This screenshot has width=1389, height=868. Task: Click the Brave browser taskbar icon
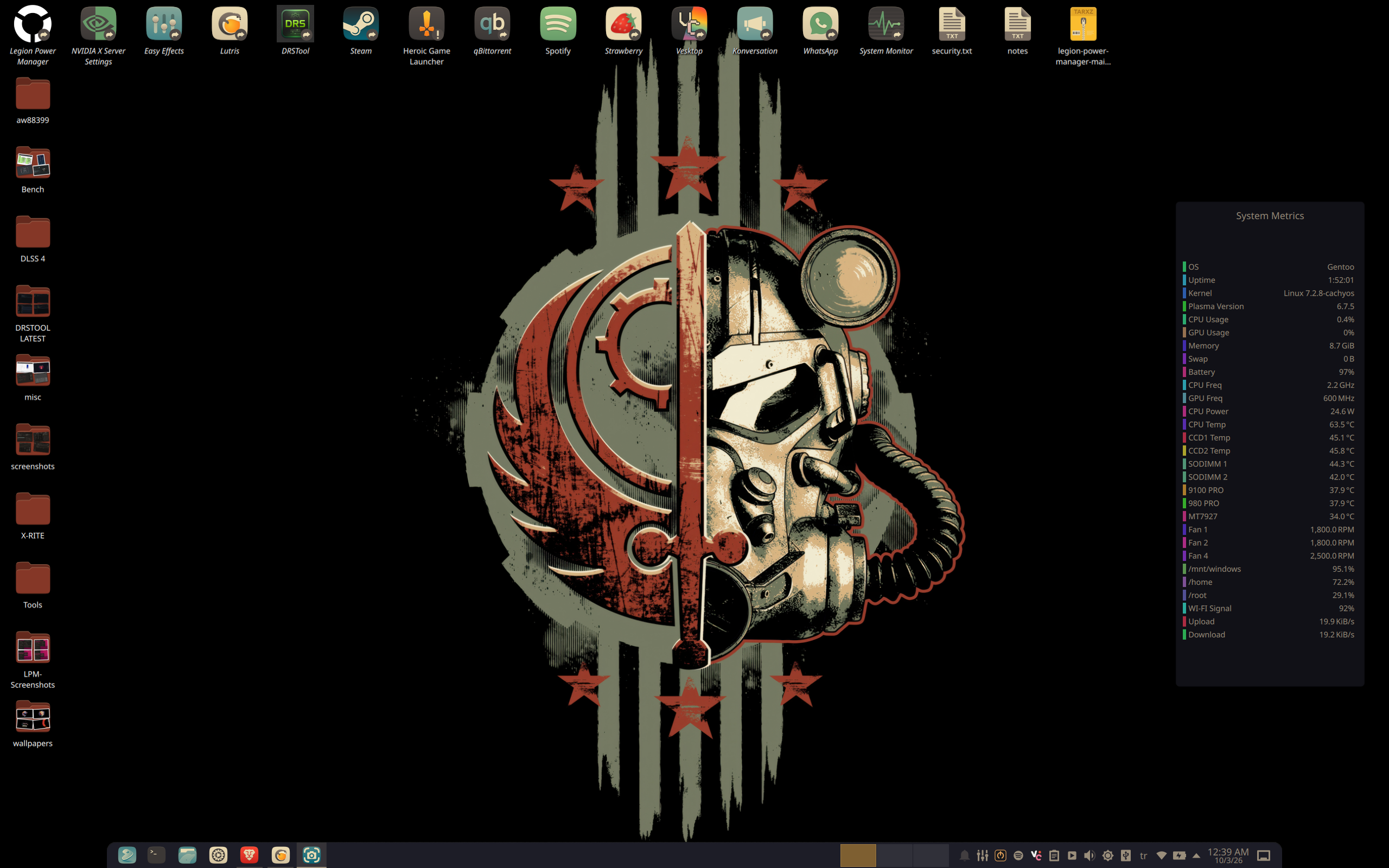[x=249, y=855]
